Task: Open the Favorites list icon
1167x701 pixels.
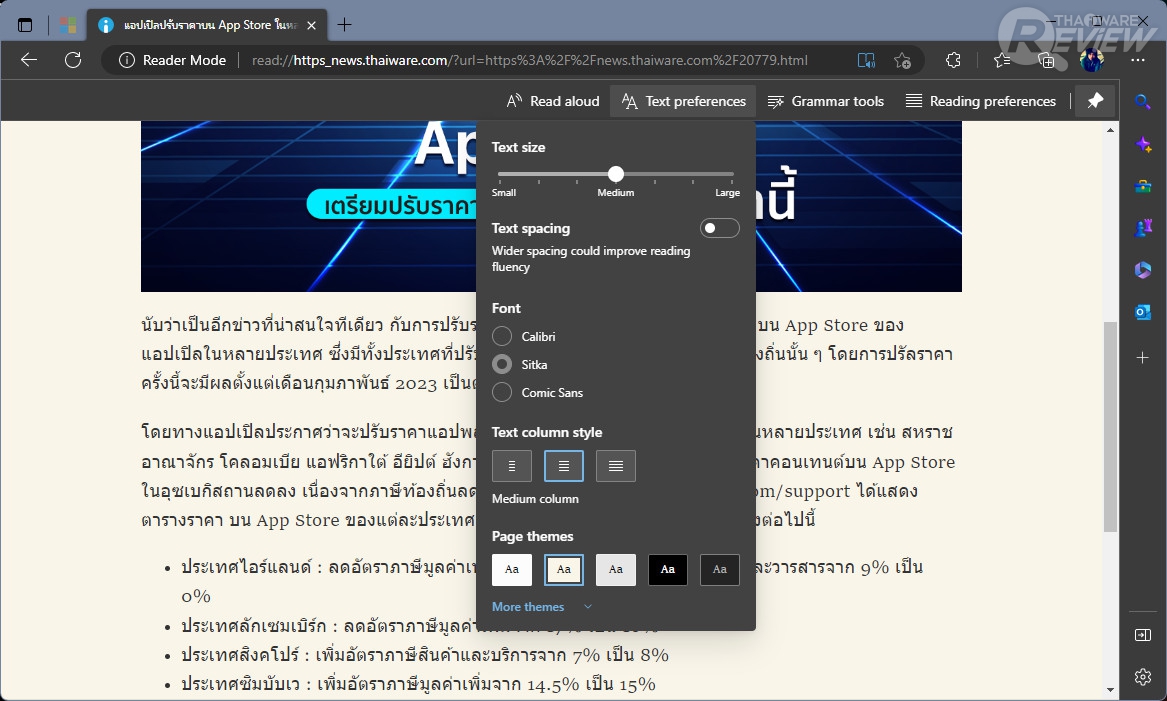Action: (x=1002, y=60)
